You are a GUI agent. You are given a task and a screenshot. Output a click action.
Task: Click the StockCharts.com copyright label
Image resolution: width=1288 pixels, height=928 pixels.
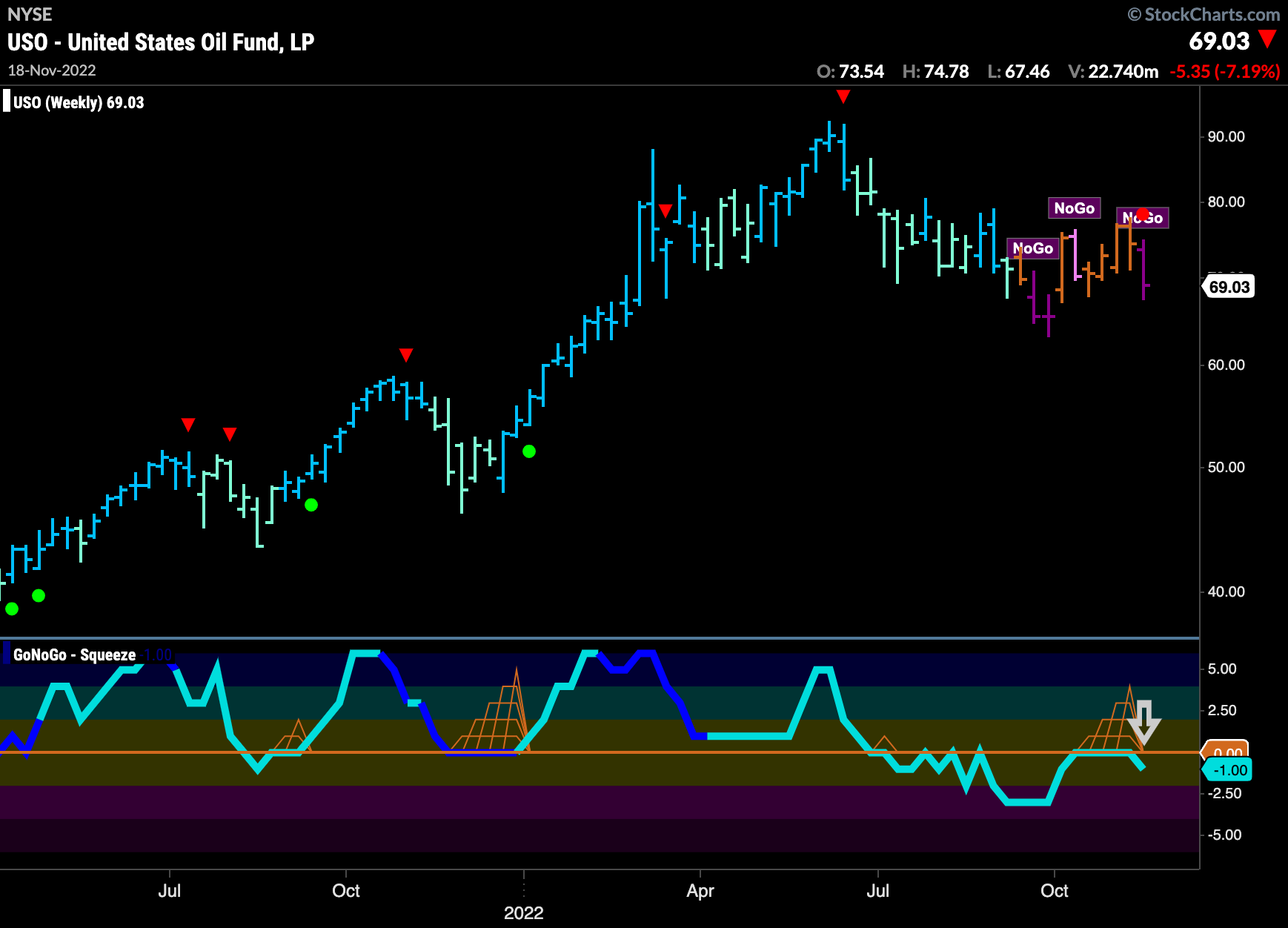coord(1204,14)
